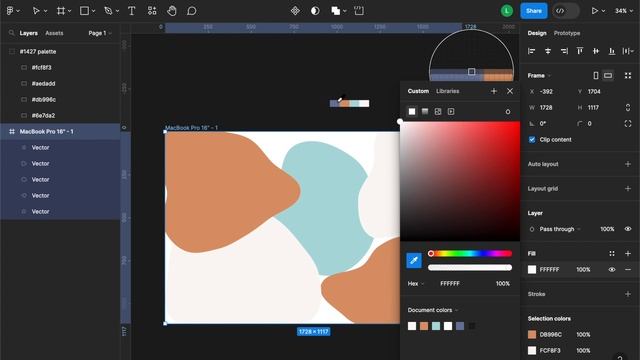Open the zoom 34% dropdown
Viewport: 640px width, 360px height.
pyautogui.click(x=623, y=11)
